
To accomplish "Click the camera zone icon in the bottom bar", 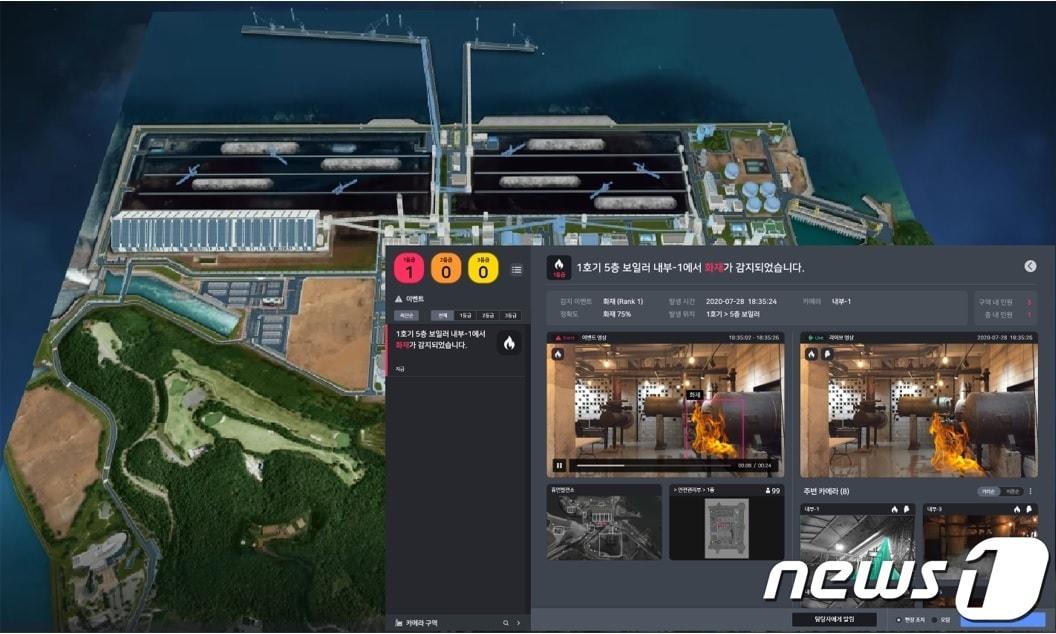I will pyautogui.click(x=399, y=623).
